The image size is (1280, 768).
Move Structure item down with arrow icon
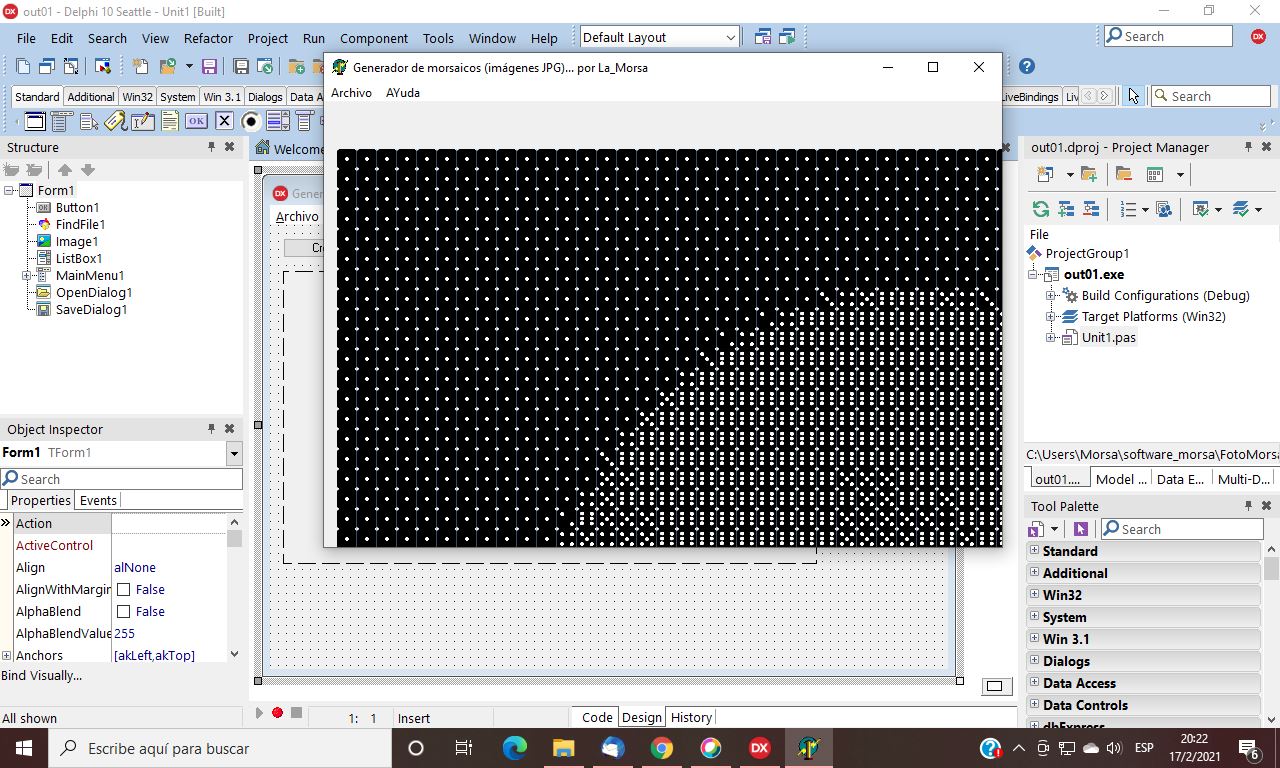pos(87,170)
